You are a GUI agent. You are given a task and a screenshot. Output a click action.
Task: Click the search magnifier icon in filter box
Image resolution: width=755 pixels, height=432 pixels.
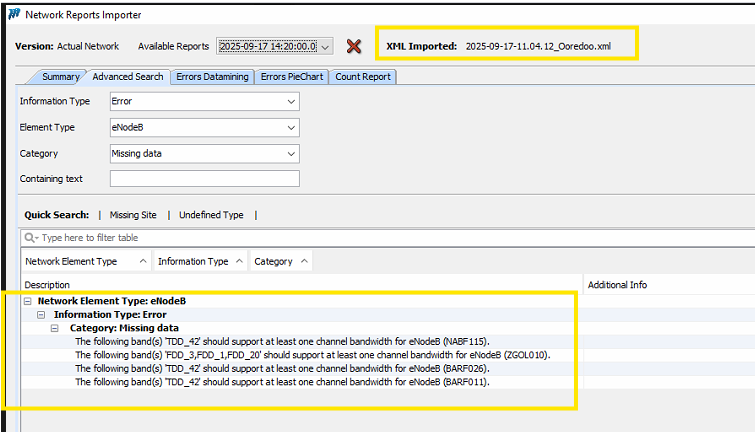point(31,238)
